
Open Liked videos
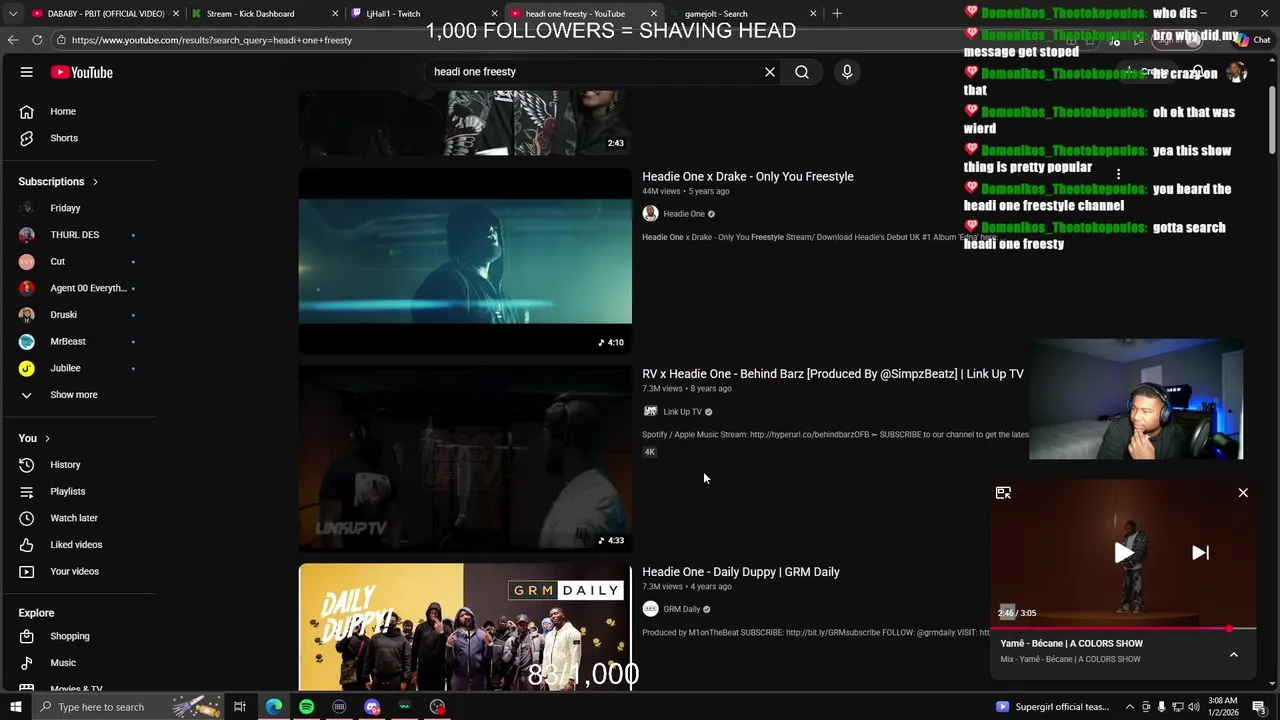(x=78, y=545)
